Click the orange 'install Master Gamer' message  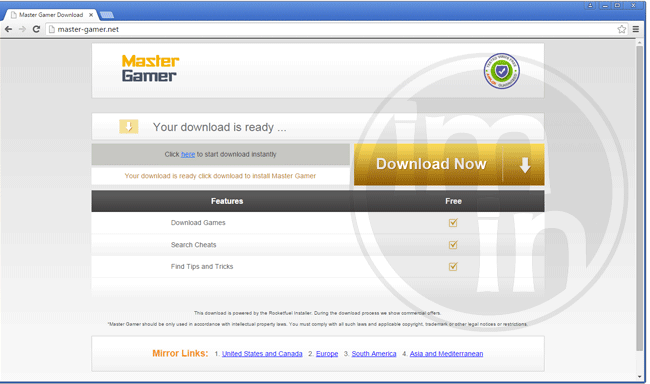pyautogui.click(x=220, y=176)
